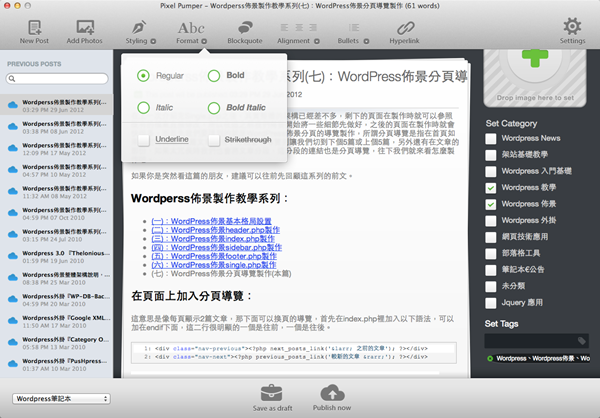
Task: Click the Alignment lines icon
Action: tap(298, 28)
